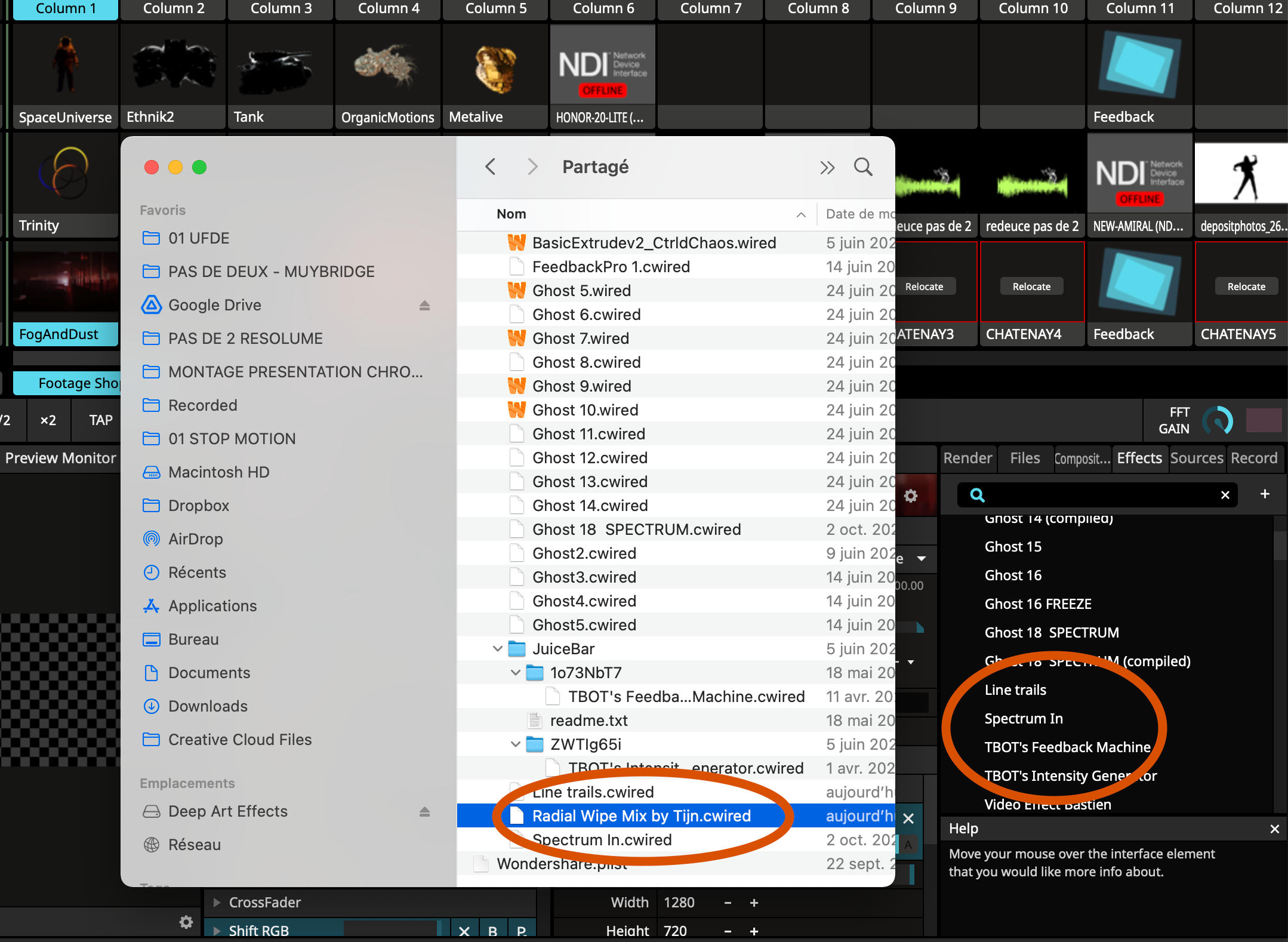Viewport: 1288px width, 942px height.
Task: Collapse the JuiceBar folder
Action: point(497,649)
